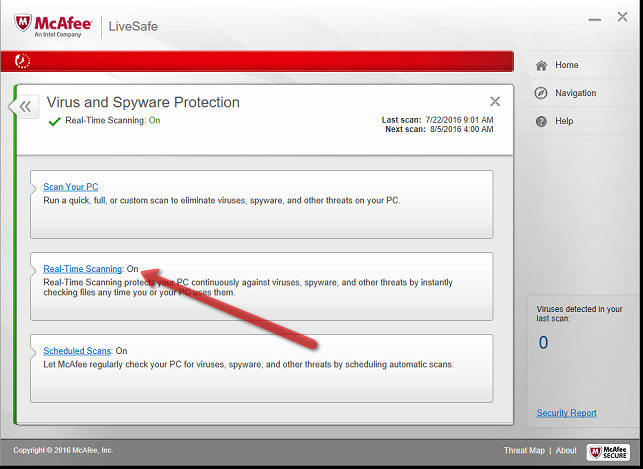Open the Scheduled Scans link
The width and height of the screenshot is (643, 469).
(77, 351)
